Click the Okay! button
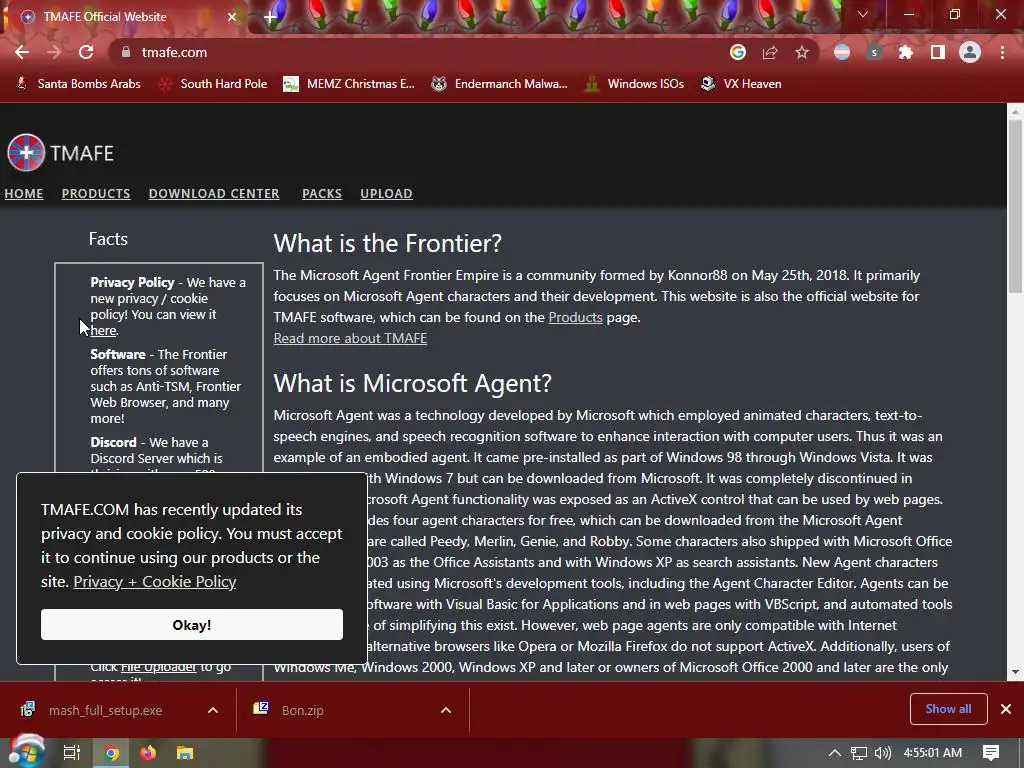 point(192,625)
